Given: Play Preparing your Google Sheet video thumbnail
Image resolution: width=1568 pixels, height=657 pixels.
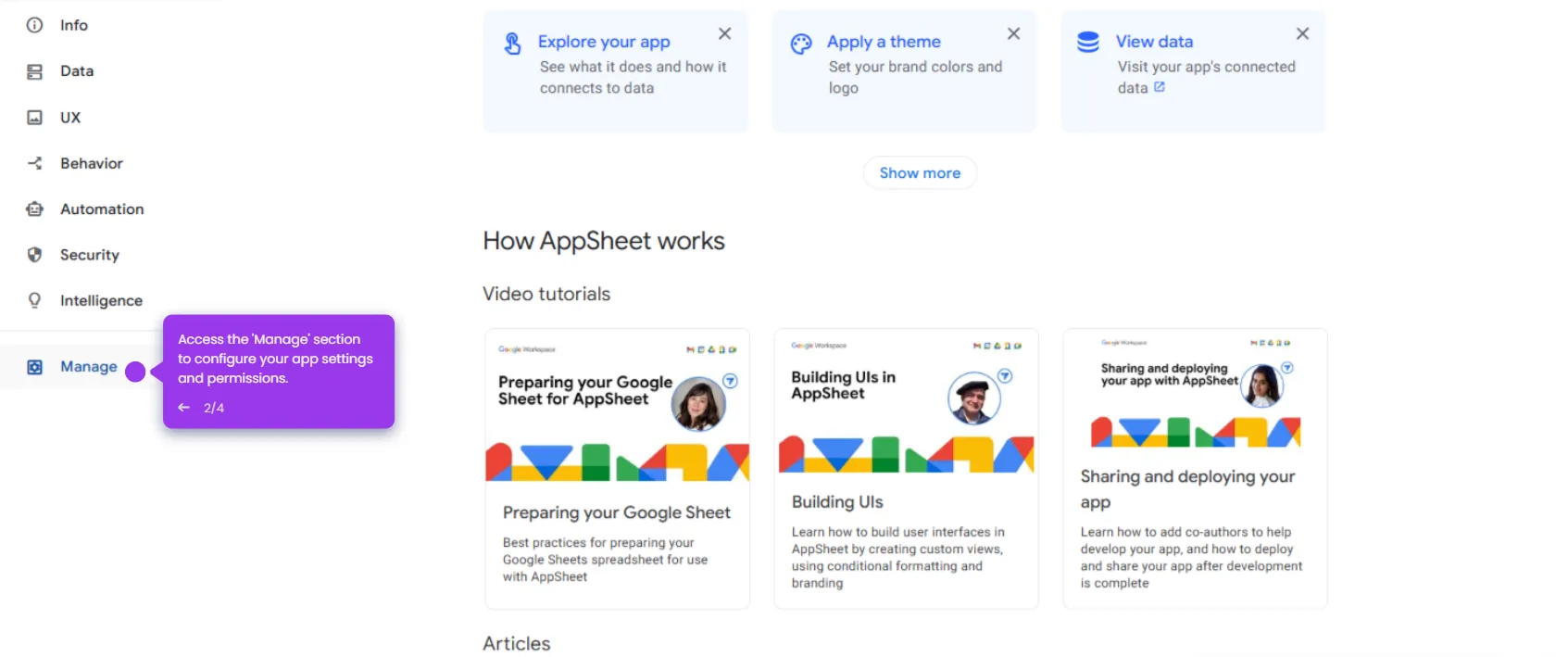Looking at the screenshot, I should (x=618, y=408).
